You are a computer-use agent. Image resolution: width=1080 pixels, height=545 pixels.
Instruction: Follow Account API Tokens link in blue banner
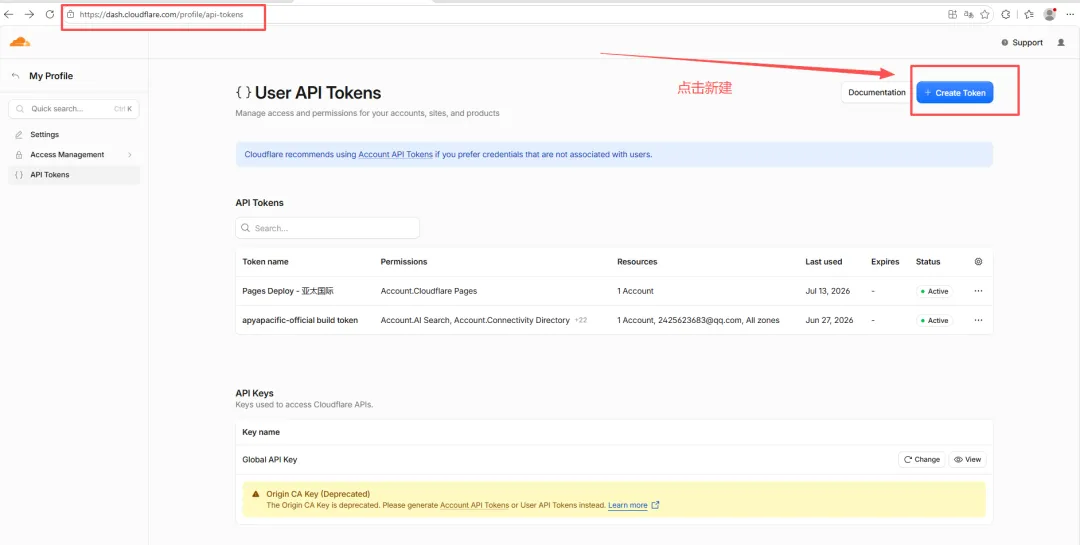tap(395, 154)
